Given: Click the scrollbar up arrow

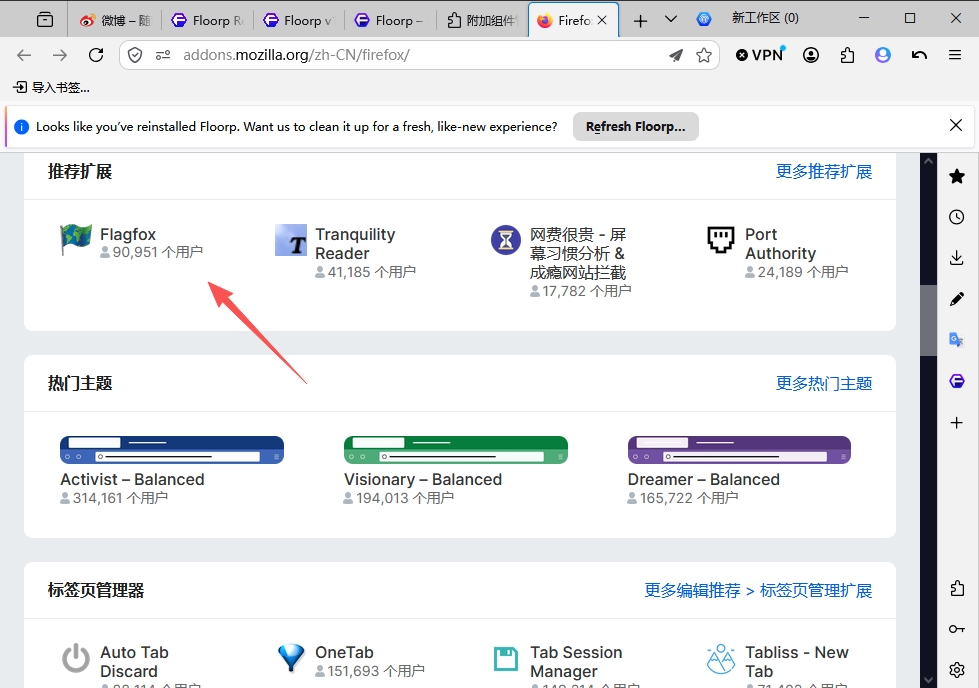Looking at the screenshot, I should [928, 161].
